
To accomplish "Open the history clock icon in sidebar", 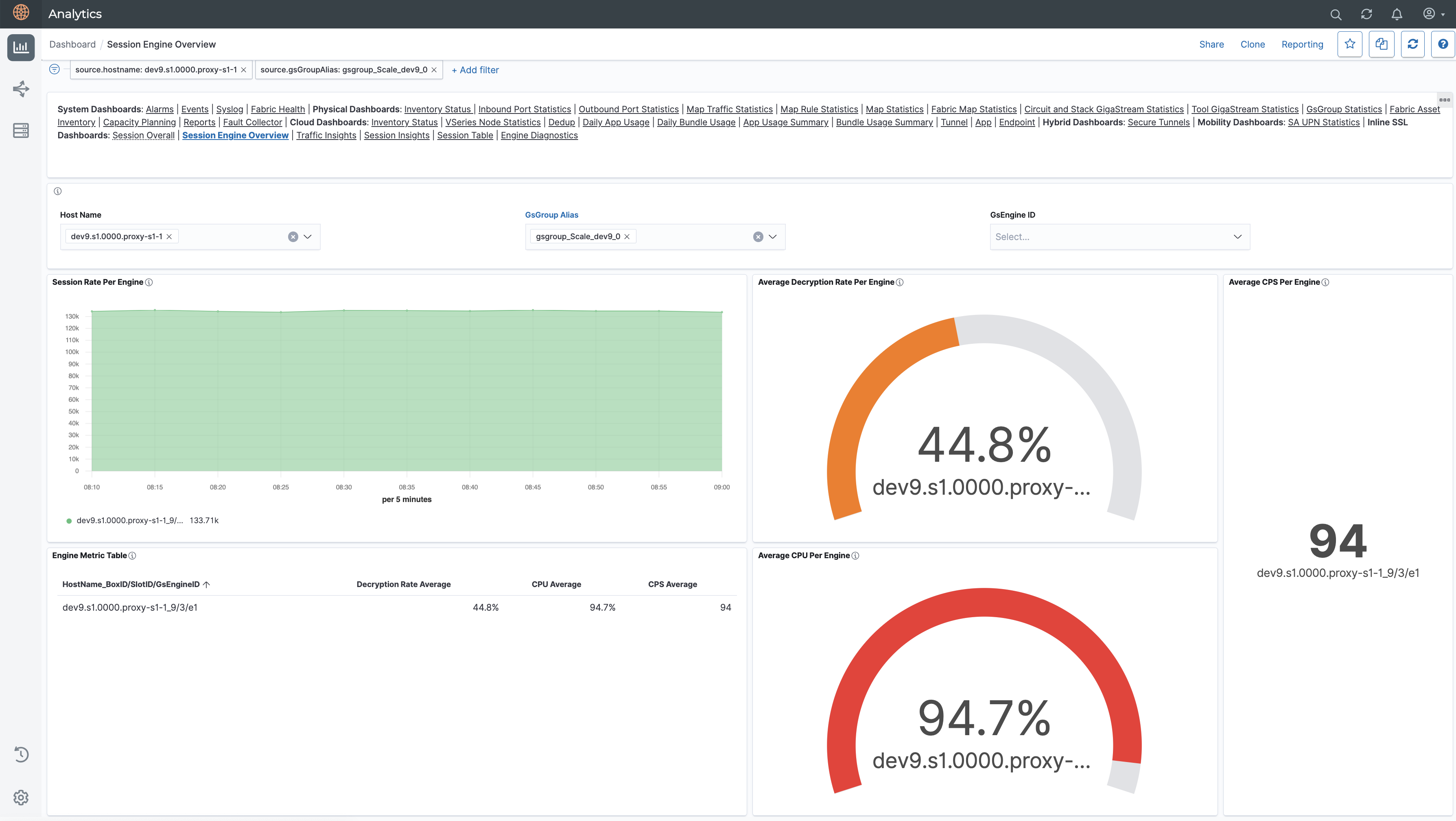I will pos(21,754).
